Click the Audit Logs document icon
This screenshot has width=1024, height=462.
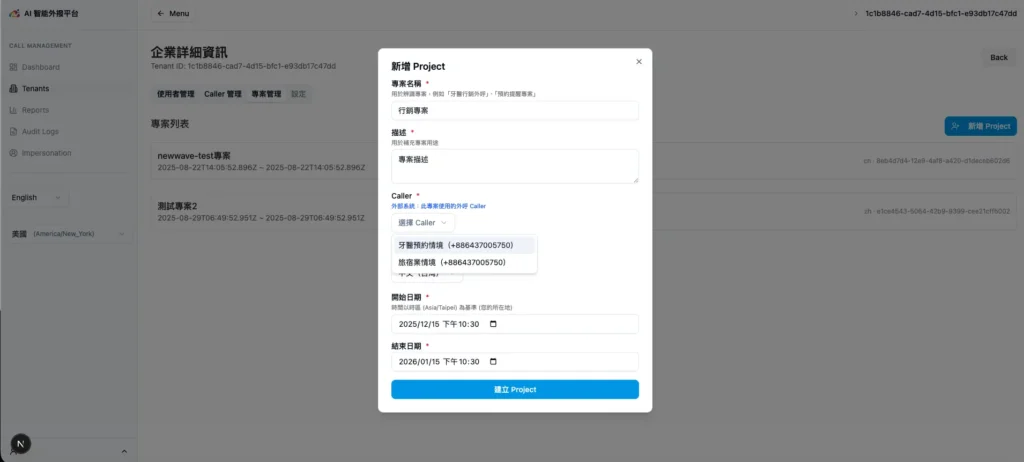tap(13, 131)
